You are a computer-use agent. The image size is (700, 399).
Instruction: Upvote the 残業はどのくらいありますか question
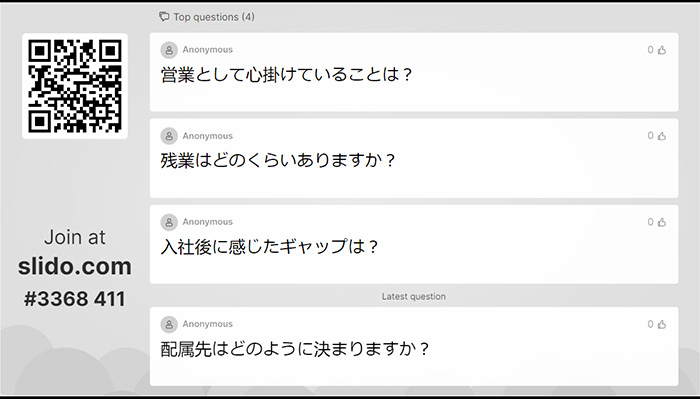tap(662, 136)
